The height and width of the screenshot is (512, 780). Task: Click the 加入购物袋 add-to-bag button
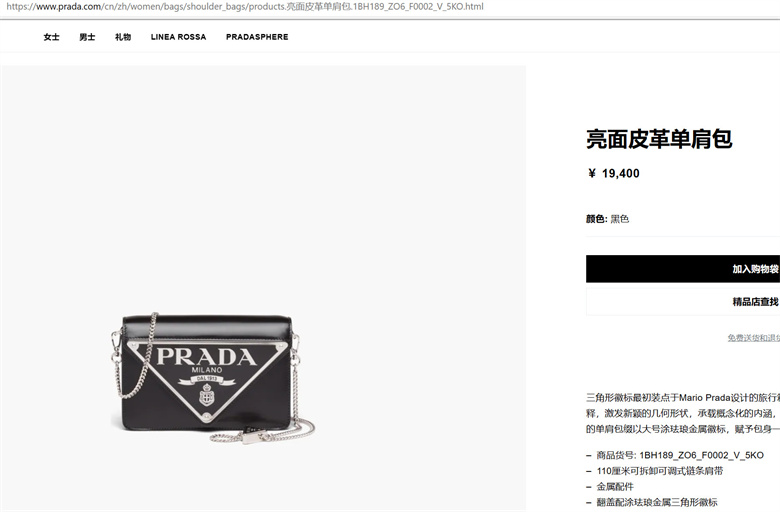(x=683, y=269)
